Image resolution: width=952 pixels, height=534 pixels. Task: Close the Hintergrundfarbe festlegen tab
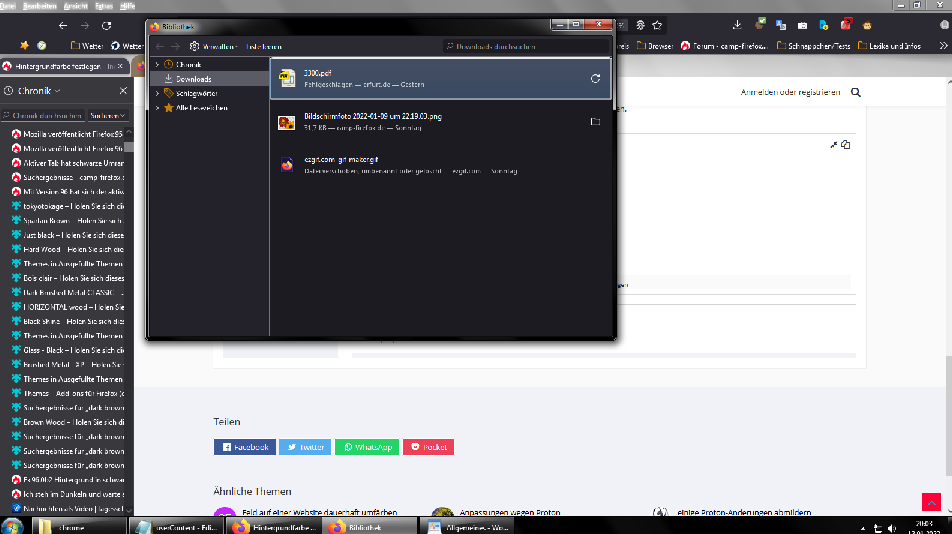pyautogui.click(x=120, y=66)
